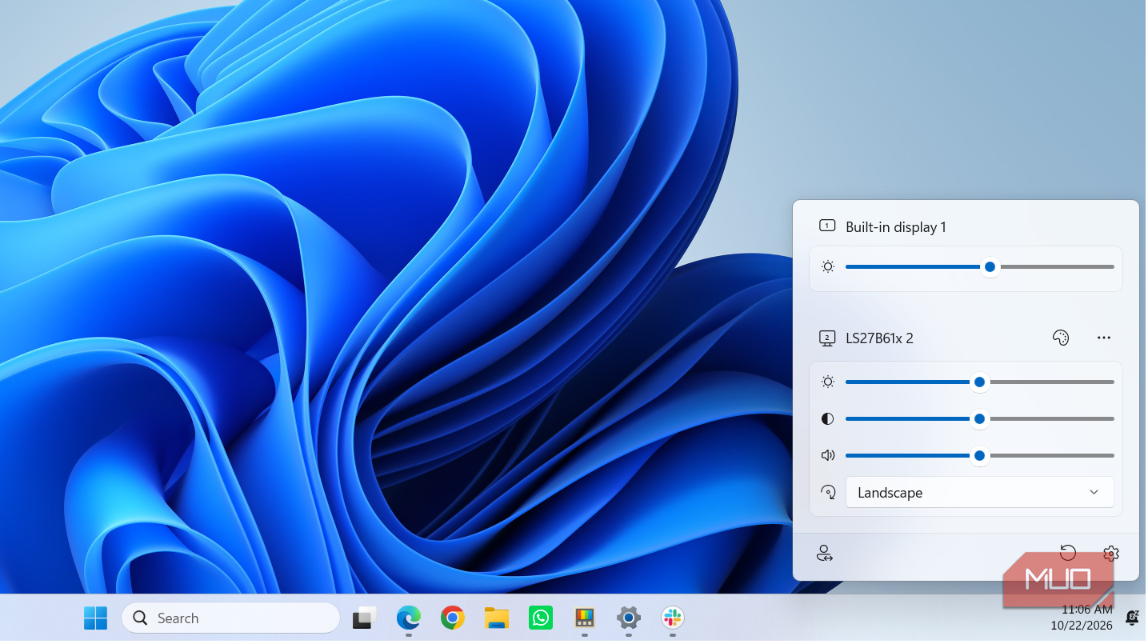Open WhatsApp from the taskbar
The width and height of the screenshot is (1146, 641).
[x=540, y=618]
